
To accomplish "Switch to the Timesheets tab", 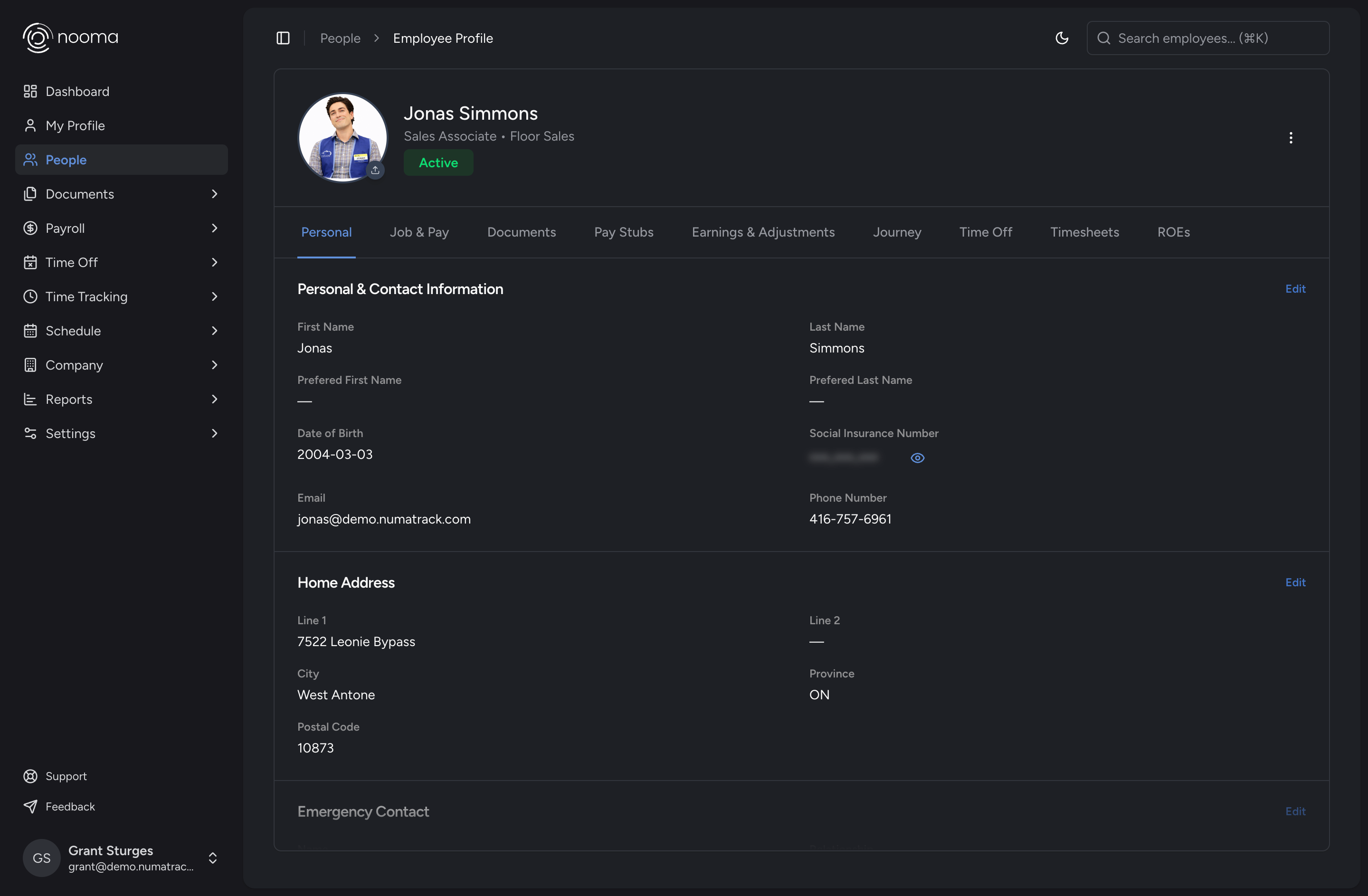I will coord(1084,232).
